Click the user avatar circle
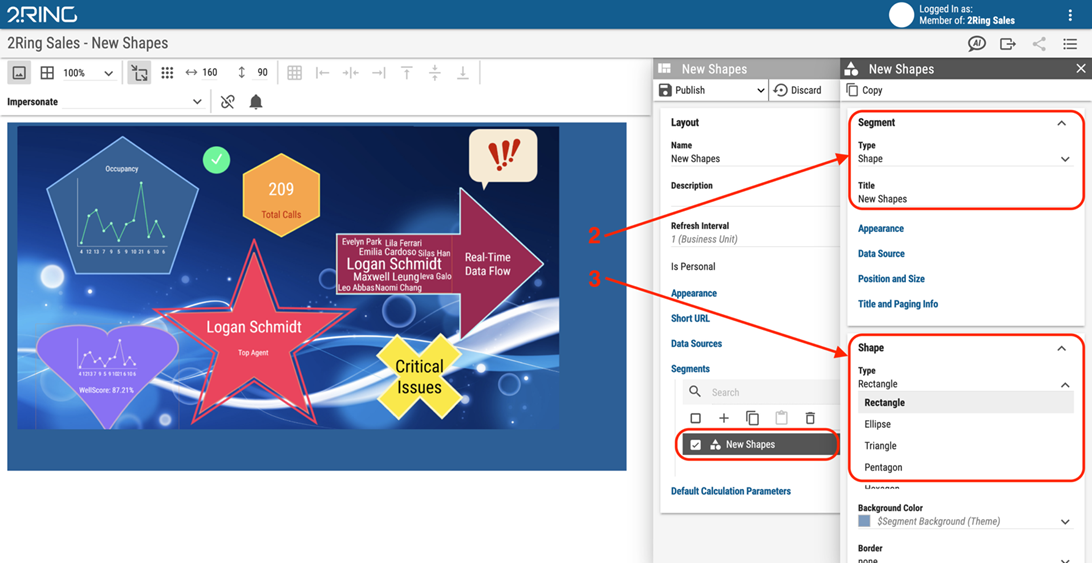Viewport: 1092px width, 563px height. click(901, 15)
